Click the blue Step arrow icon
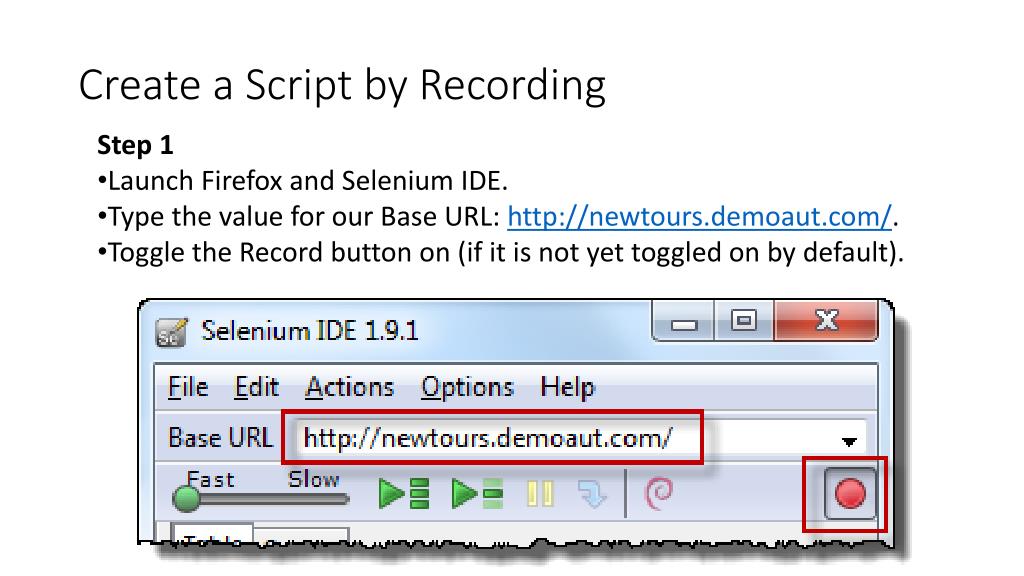The image size is (1024, 576). (592, 494)
